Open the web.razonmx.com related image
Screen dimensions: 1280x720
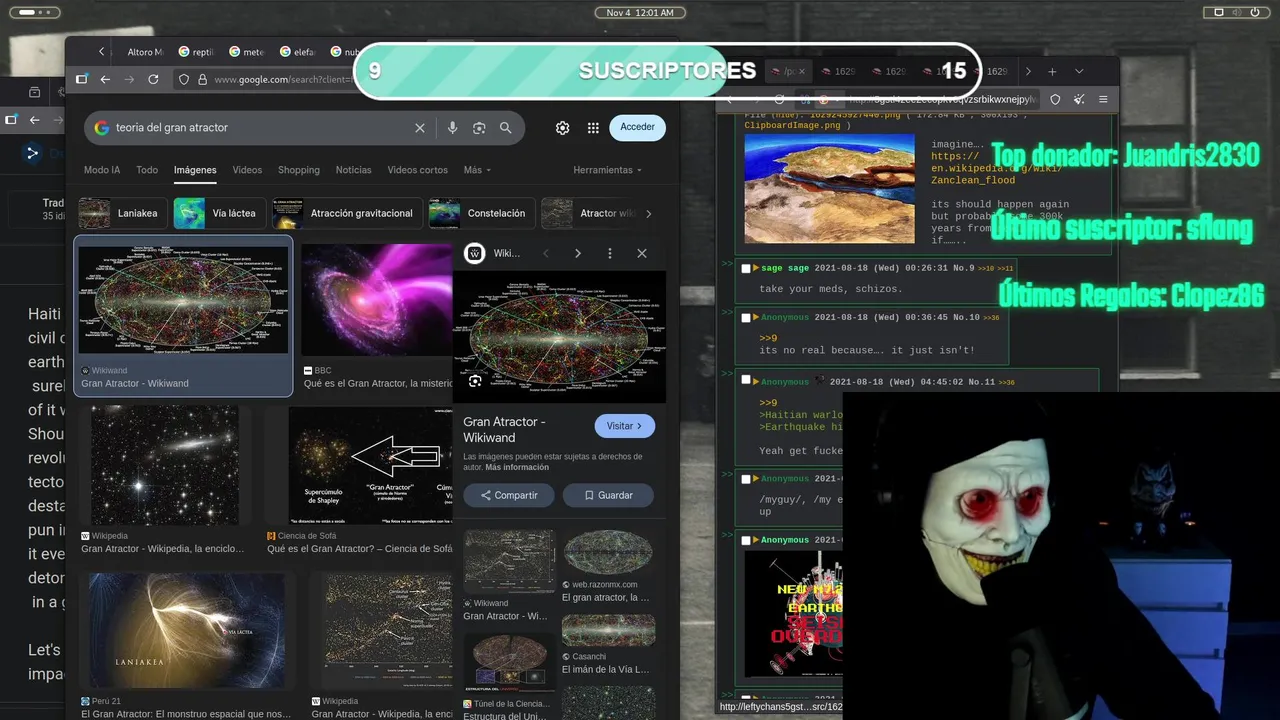click(x=608, y=553)
